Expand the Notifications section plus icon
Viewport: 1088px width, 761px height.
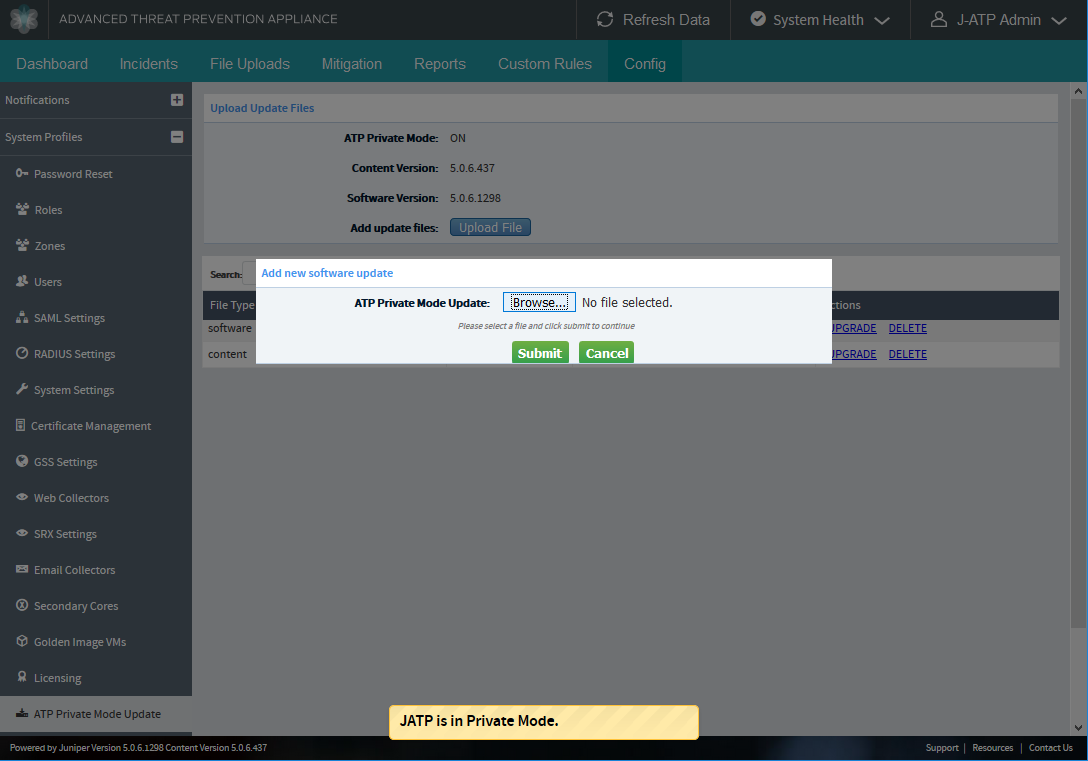click(177, 100)
